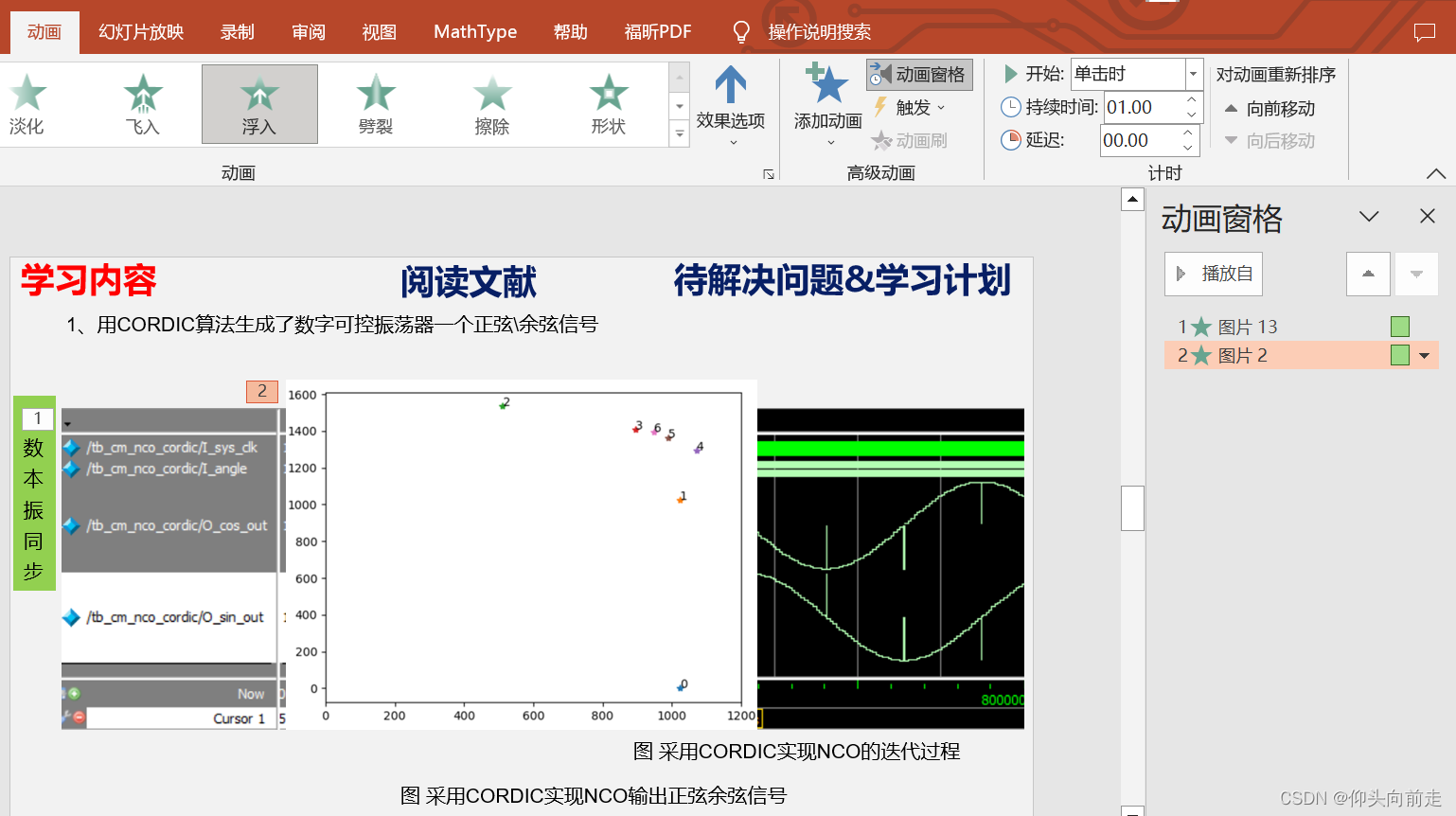This screenshot has height=816, width=1456.
Task: Decrease delay with the down spinner
Action: 1188,148
